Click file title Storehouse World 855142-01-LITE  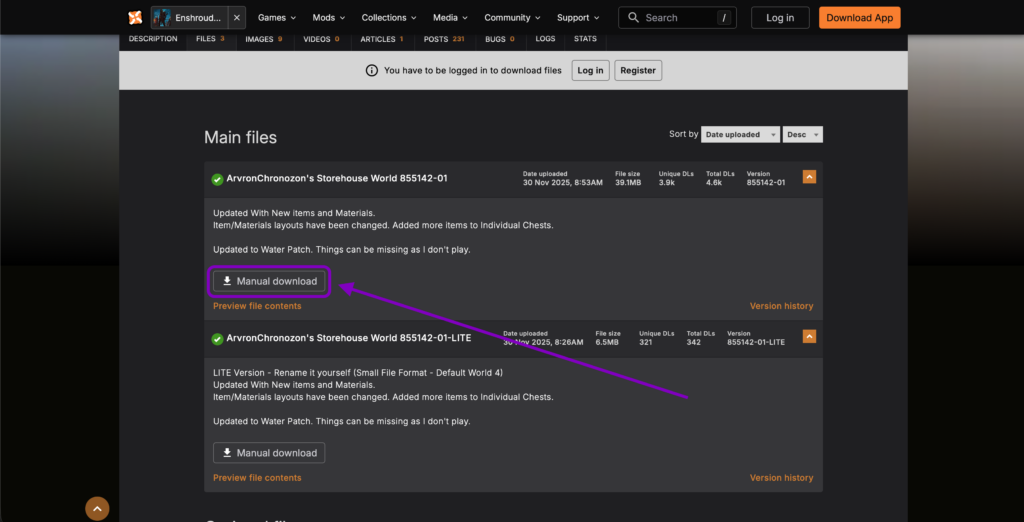tap(349, 338)
